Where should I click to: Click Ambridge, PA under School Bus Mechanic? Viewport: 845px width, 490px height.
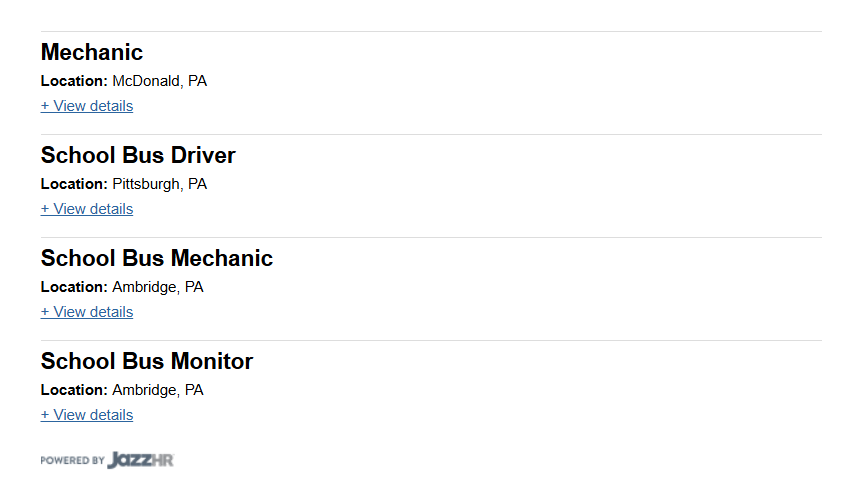tap(158, 287)
